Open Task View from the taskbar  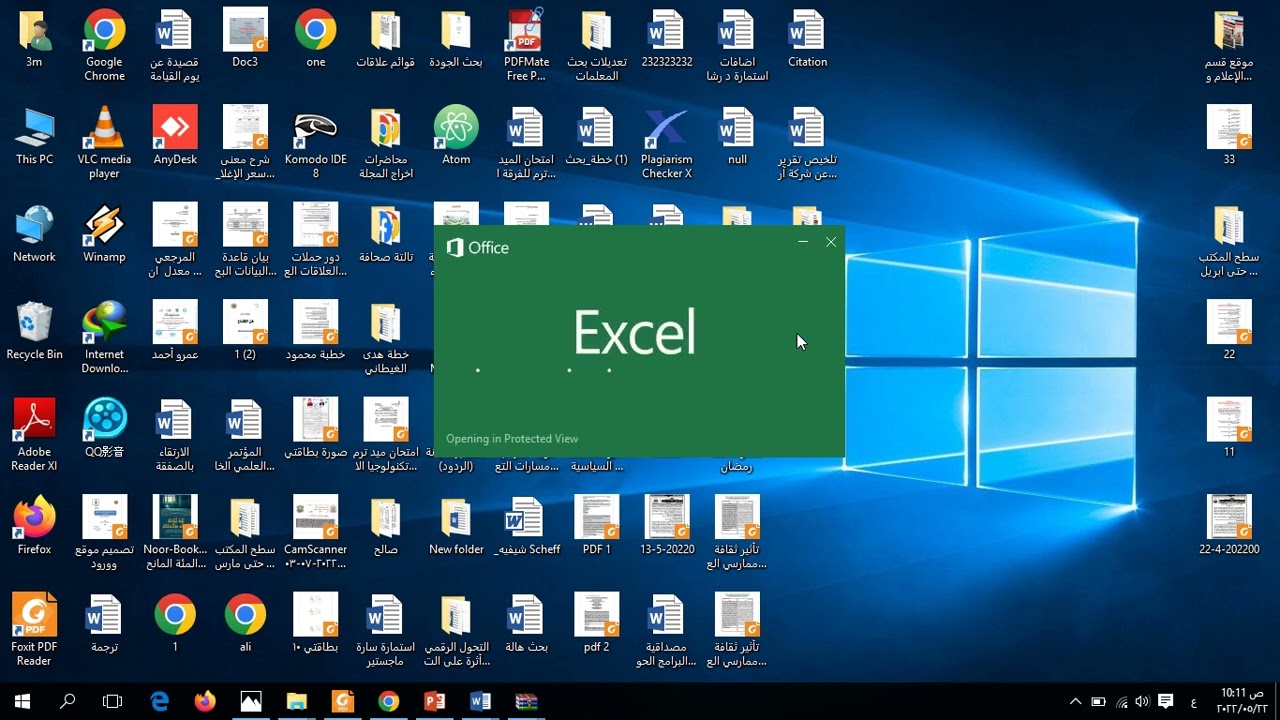click(113, 701)
